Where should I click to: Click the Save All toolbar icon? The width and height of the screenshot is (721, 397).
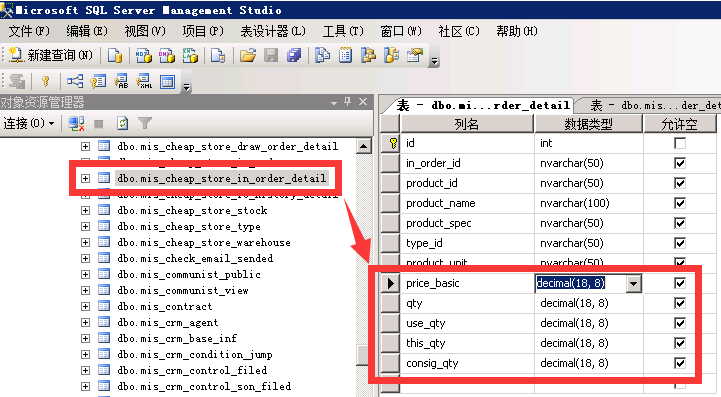pyautogui.click(x=294, y=56)
